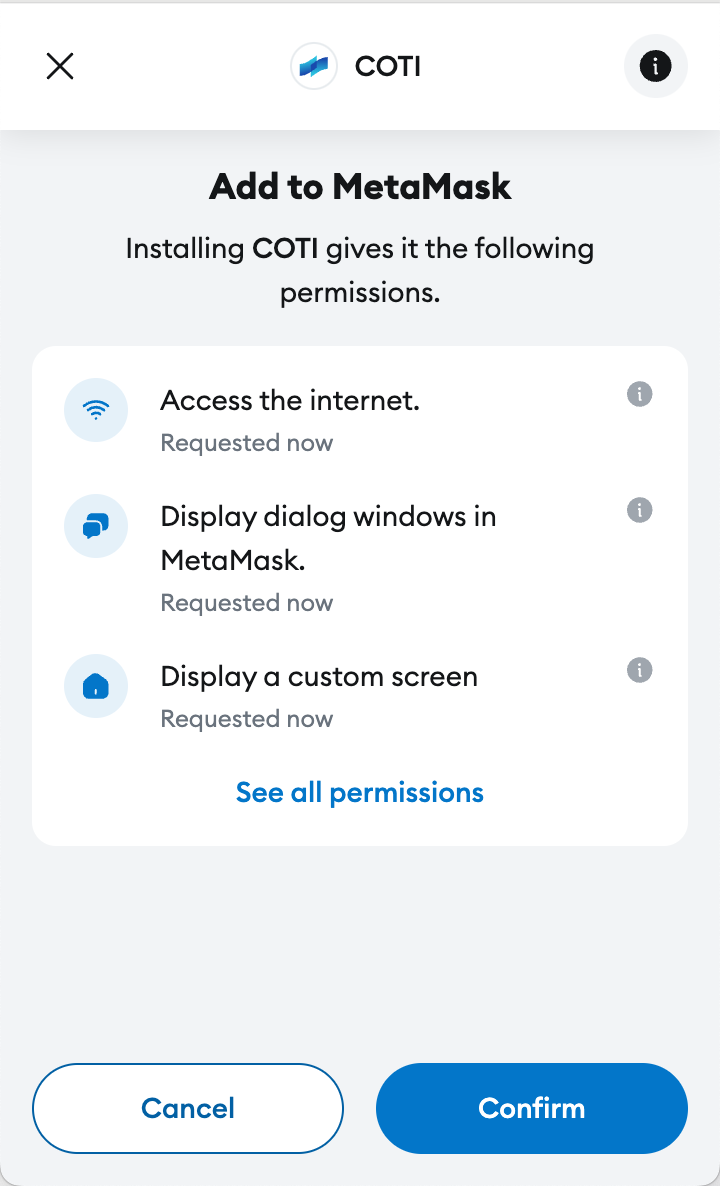Show info for Display a custom screen permission
Viewport: 720px width, 1186px height.
click(x=640, y=670)
